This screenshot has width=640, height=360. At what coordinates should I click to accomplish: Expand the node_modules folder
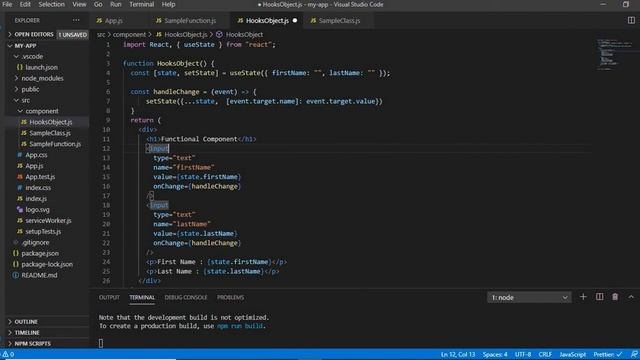42,78
